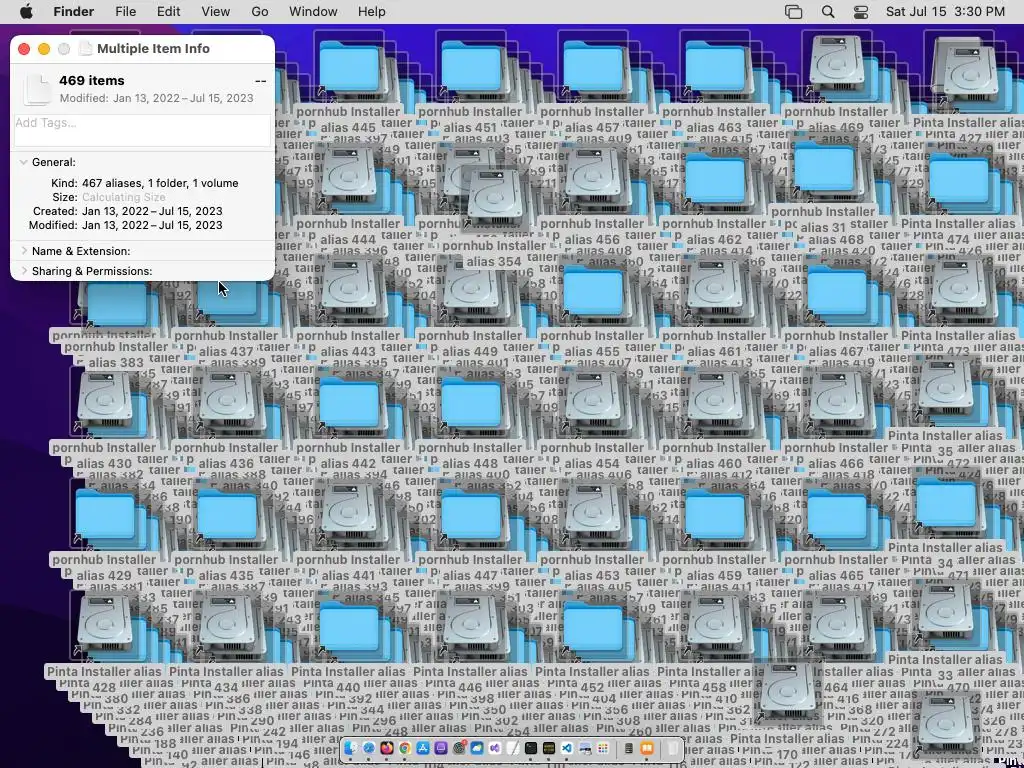Launch purple Visual Studio from the Dock
Viewport: 1024px width, 768px height.
tap(495, 748)
